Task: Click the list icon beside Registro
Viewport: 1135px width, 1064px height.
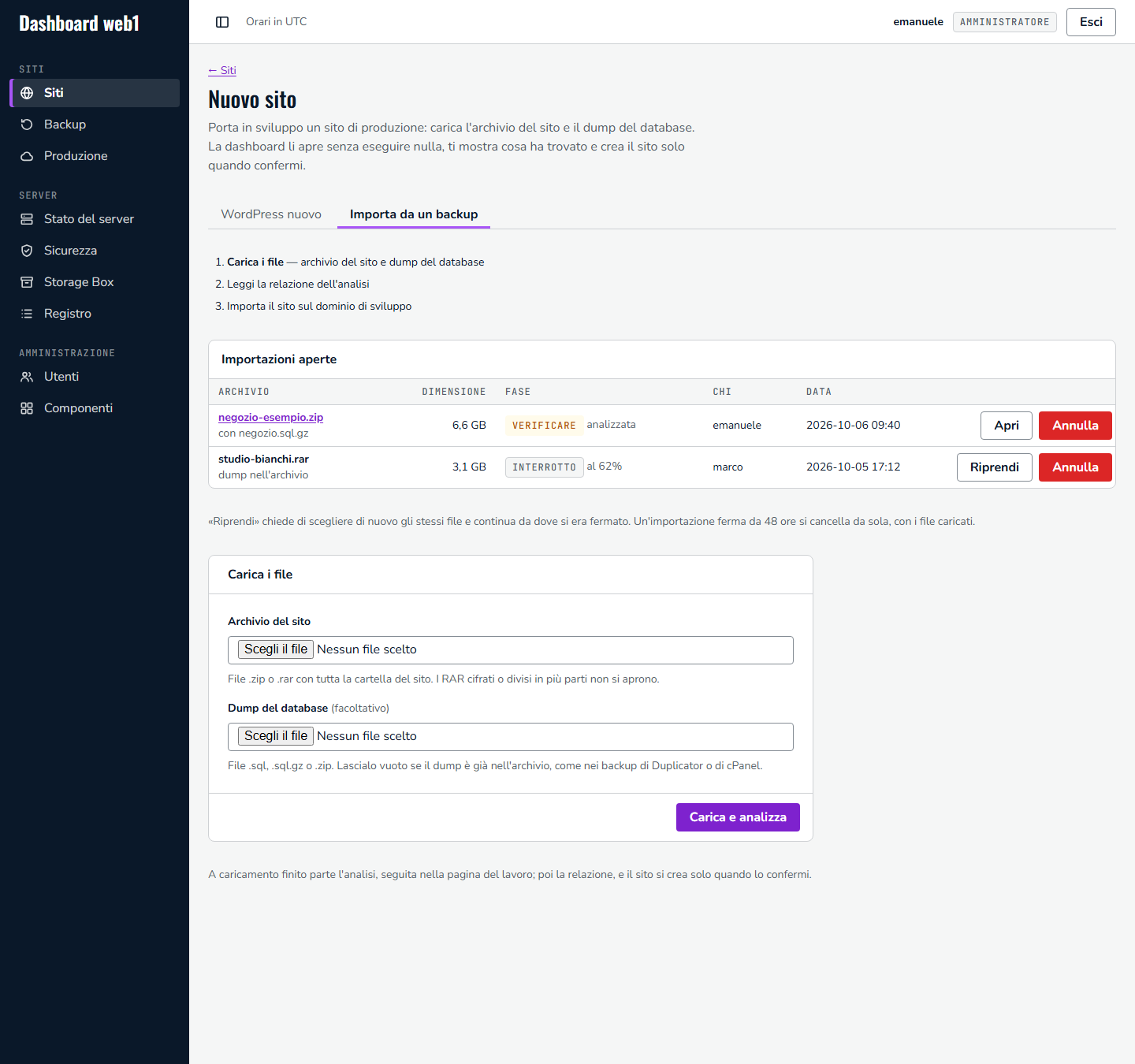Action: [x=27, y=314]
